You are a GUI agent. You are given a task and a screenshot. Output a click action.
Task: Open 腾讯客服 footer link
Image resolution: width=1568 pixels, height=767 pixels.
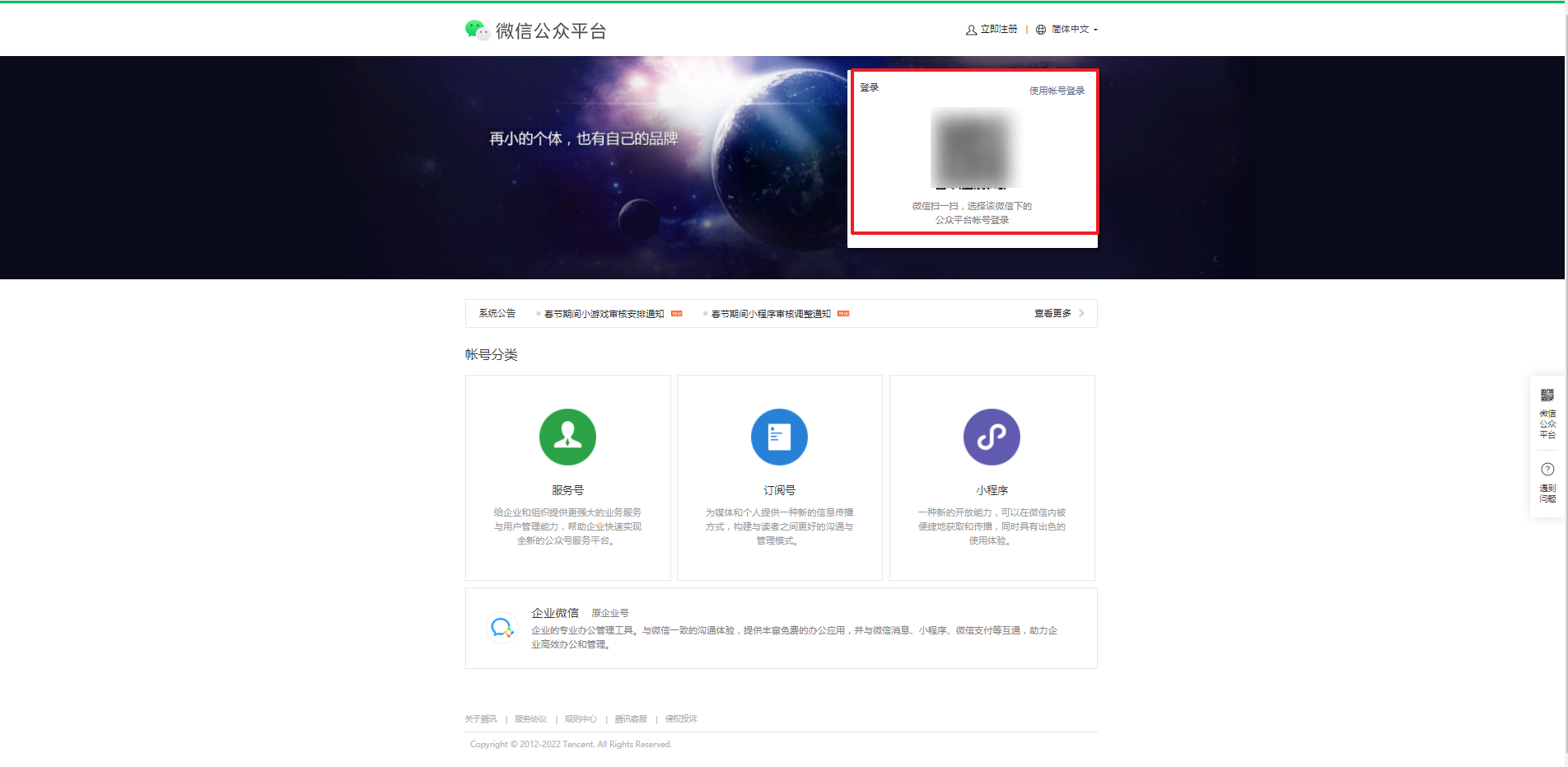[631, 719]
